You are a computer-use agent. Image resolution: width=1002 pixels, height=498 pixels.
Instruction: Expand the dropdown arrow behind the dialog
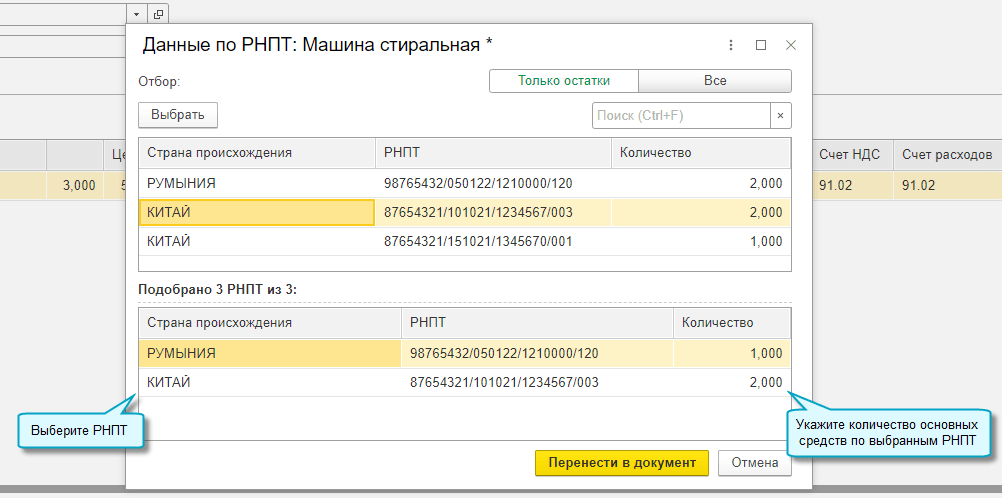[136, 14]
